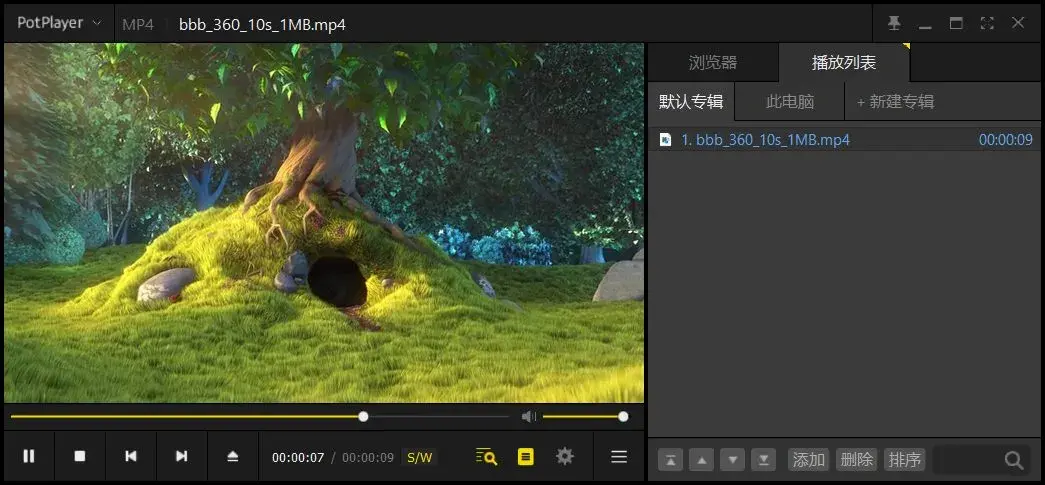Click the total duration 00:00:09 in control bar
1045x485 pixels.
click(368, 458)
